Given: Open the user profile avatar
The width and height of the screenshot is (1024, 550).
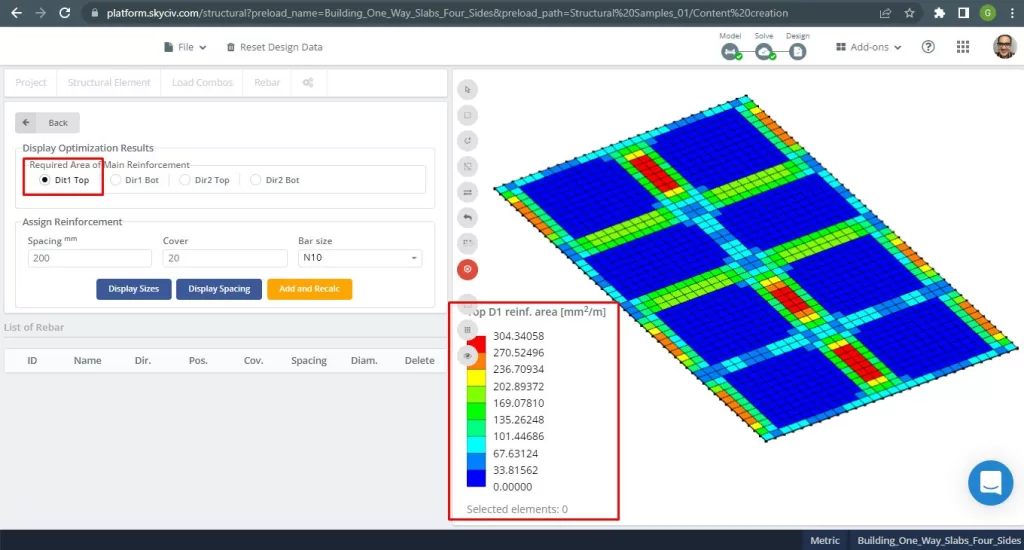Looking at the screenshot, I should coord(1004,47).
